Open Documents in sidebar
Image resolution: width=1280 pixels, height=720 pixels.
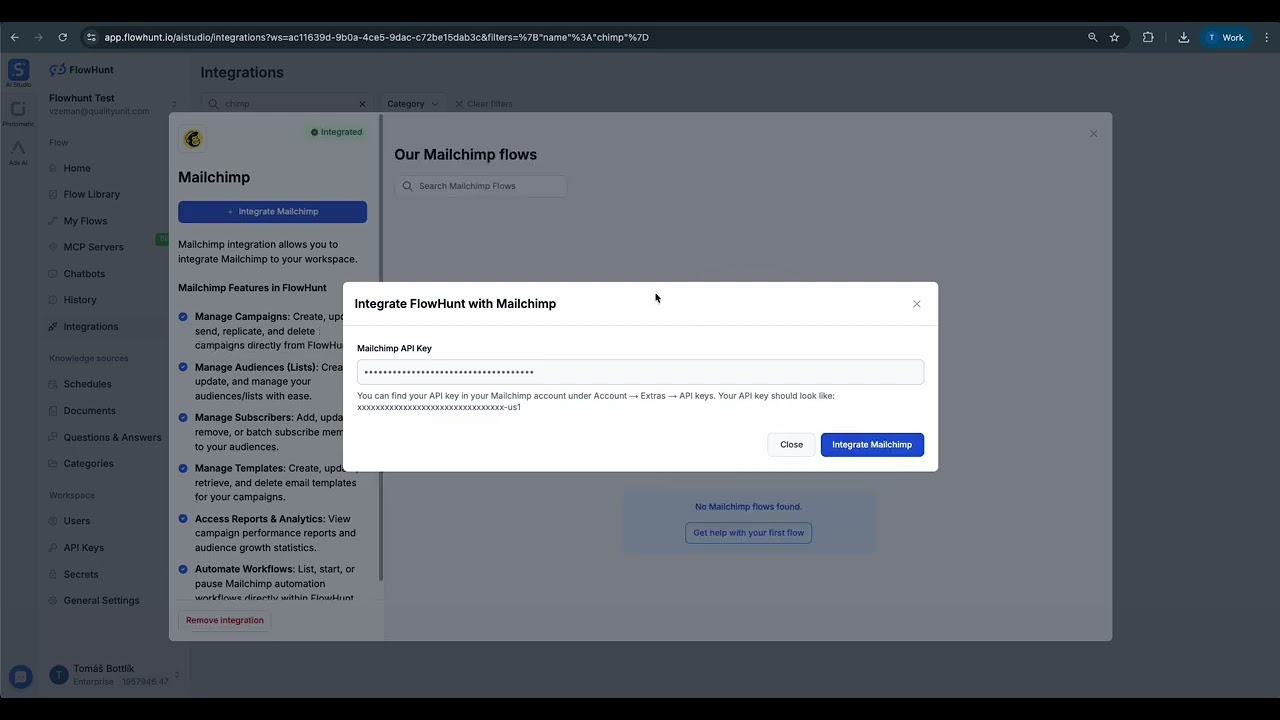pyautogui.click(x=89, y=411)
